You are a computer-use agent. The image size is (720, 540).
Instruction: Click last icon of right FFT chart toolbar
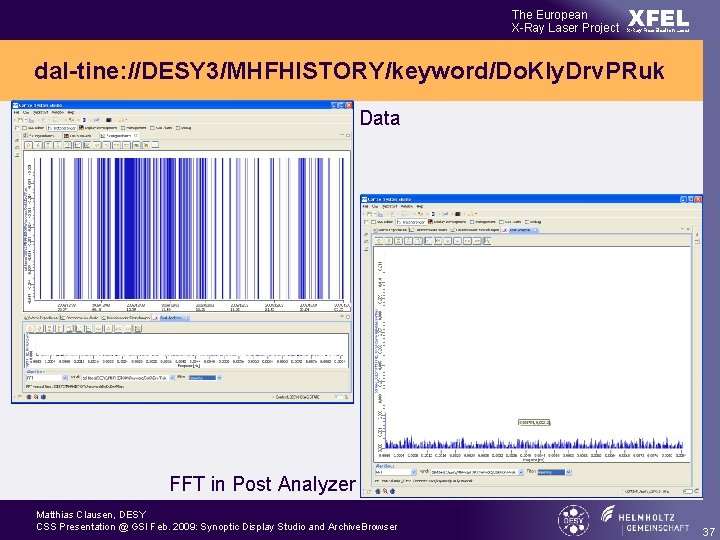tap(487, 241)
